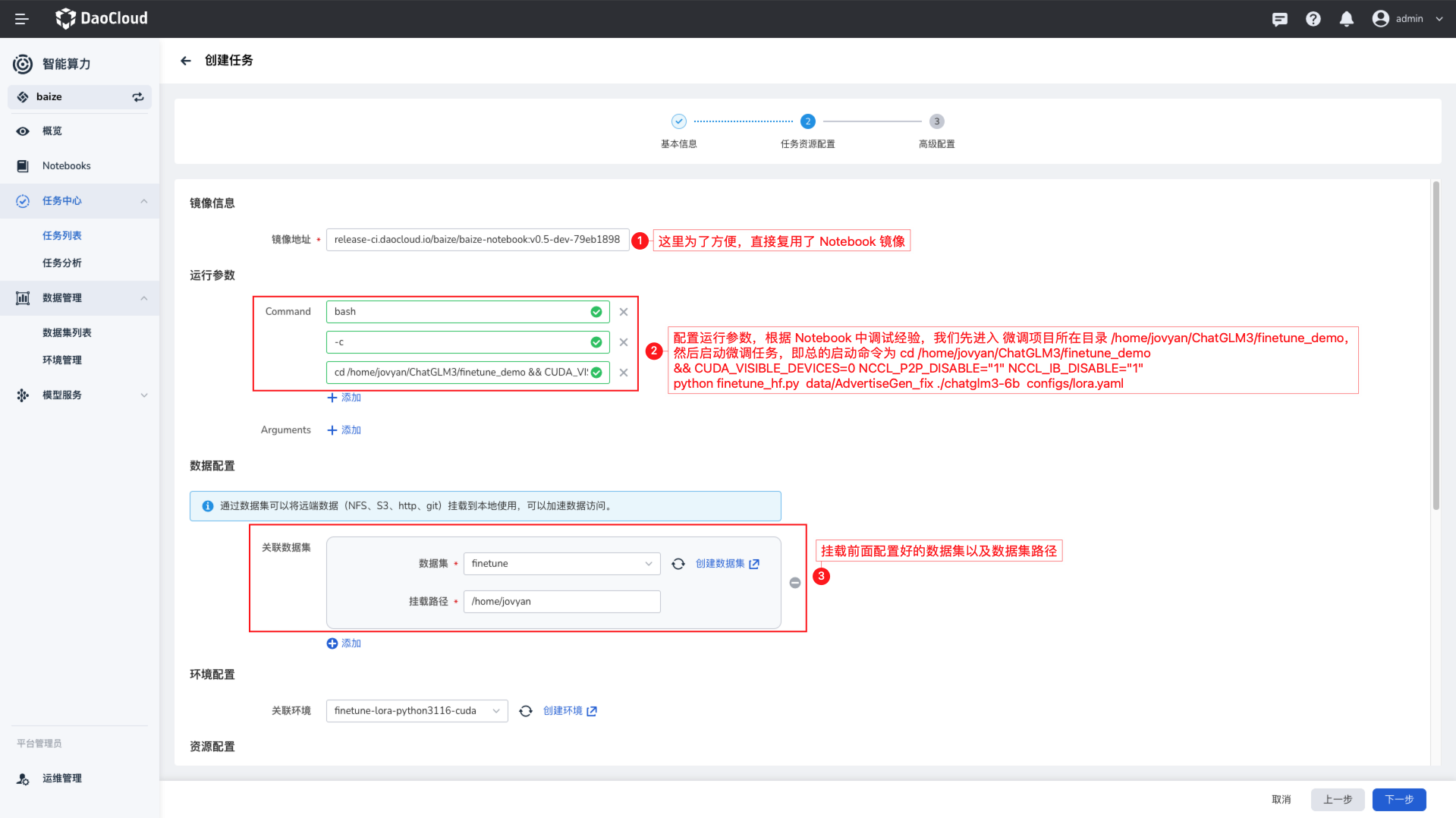Viewport: 1456px width, 818px height.
Task: Click the 下一步 button
Action: click(x=1398, y=799)
